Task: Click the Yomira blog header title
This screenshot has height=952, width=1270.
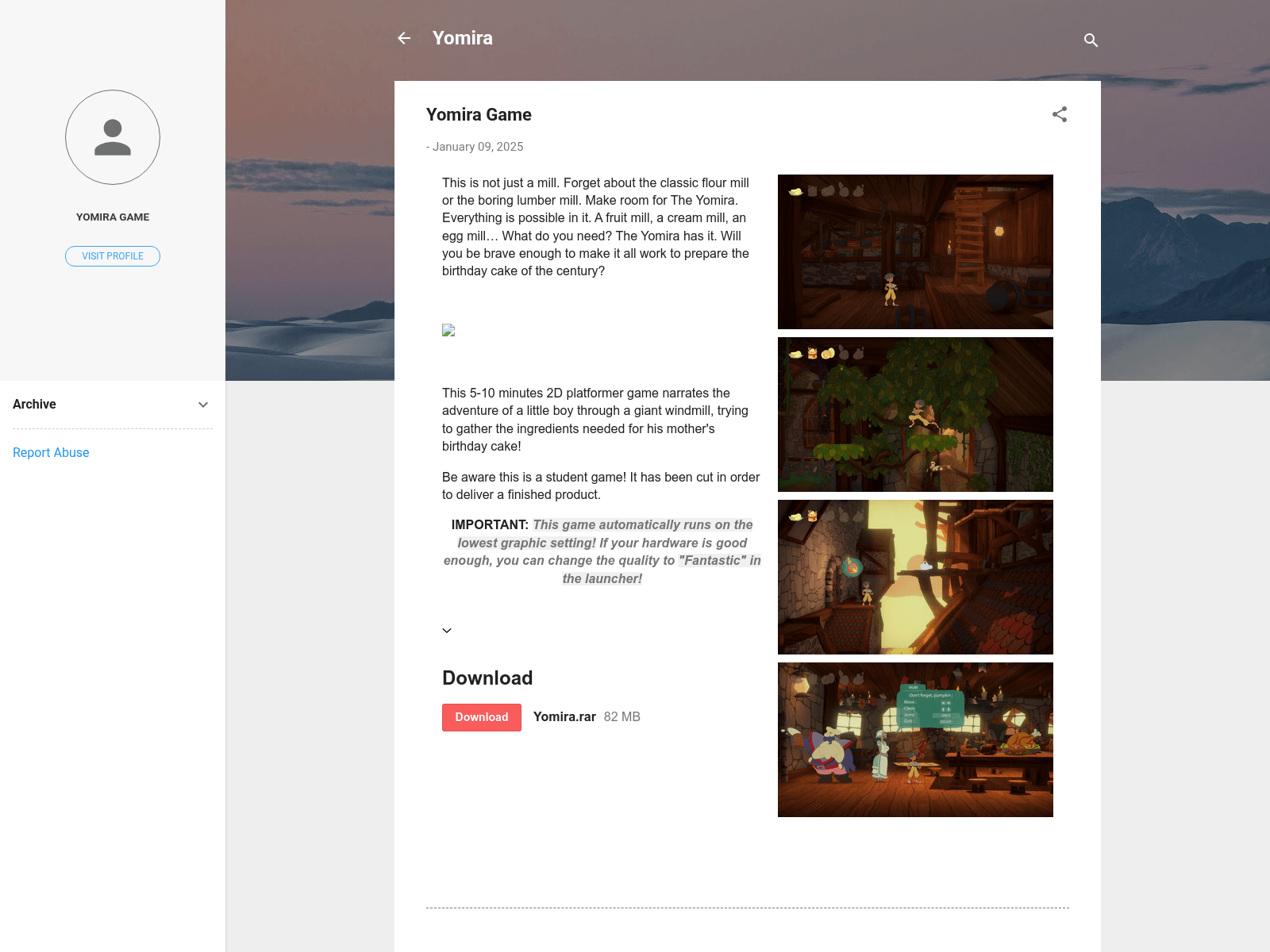Action: [462, 38]
